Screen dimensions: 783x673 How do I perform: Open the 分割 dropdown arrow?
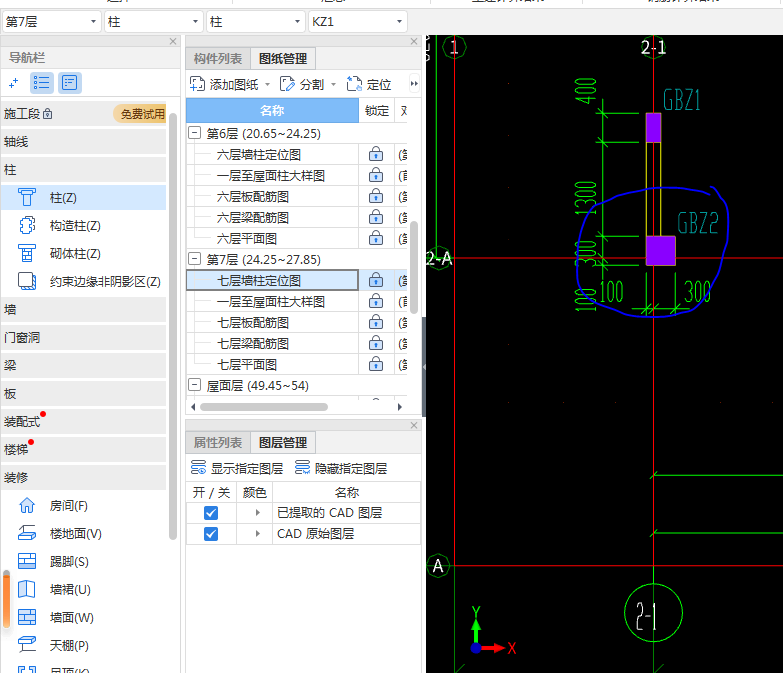(334, 84)
